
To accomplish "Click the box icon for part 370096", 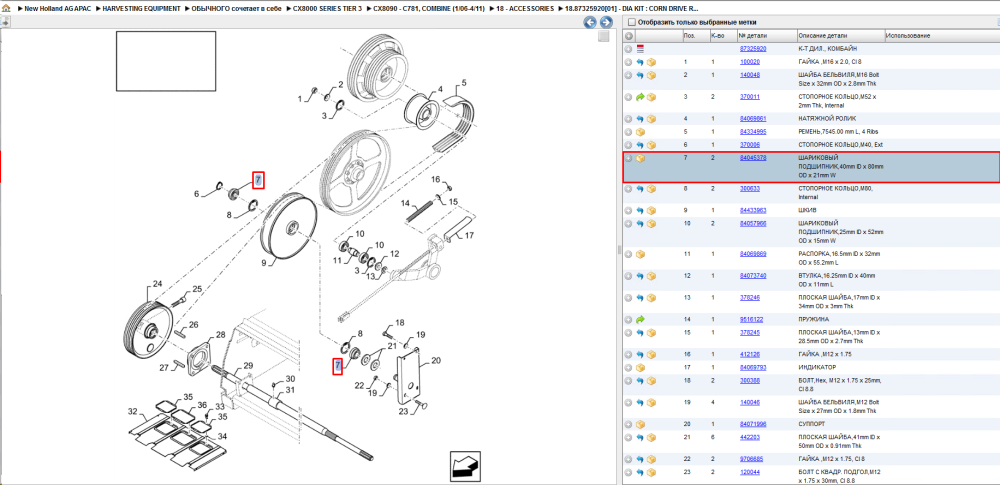I will pyautogui.click(x=652, y=145).
